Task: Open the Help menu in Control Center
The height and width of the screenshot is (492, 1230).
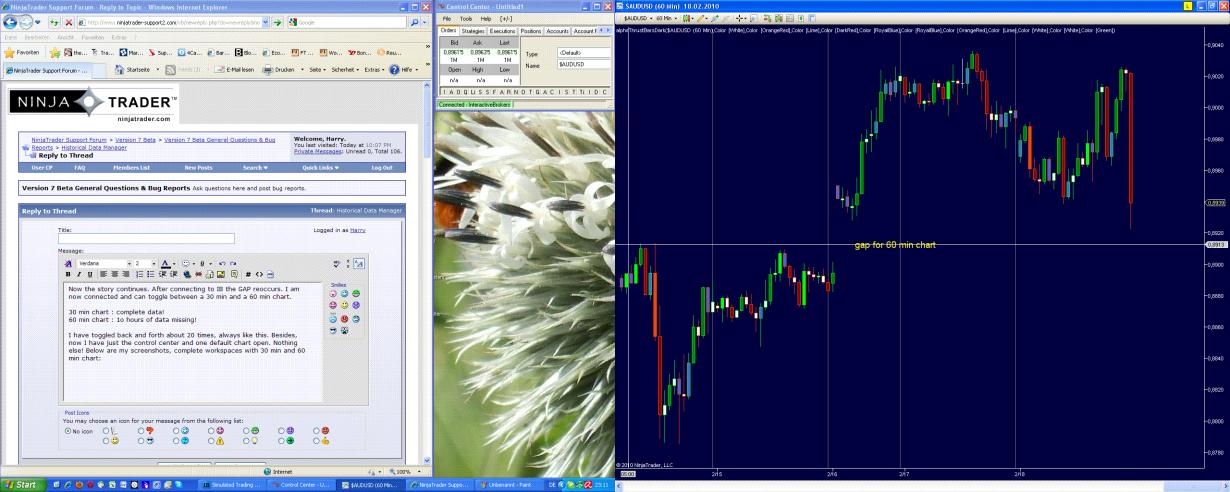Action: click(486, 18)
